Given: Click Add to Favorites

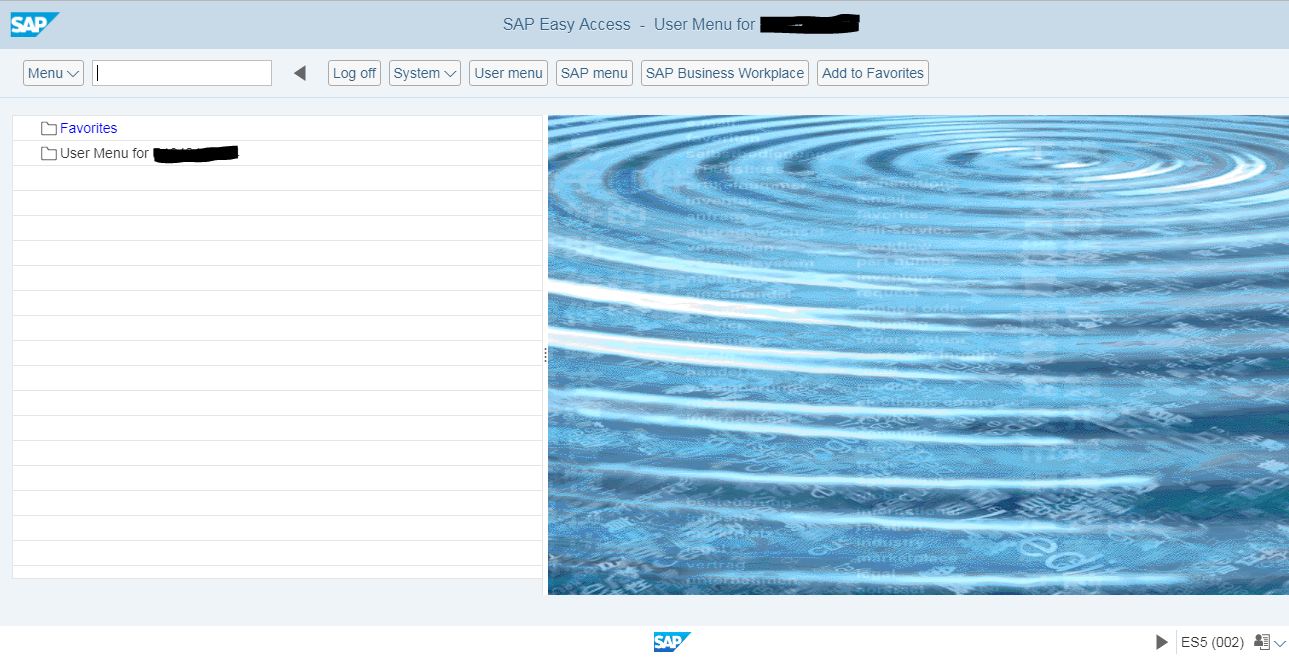Looking at the screenshot, I should [x=873, y=73].
